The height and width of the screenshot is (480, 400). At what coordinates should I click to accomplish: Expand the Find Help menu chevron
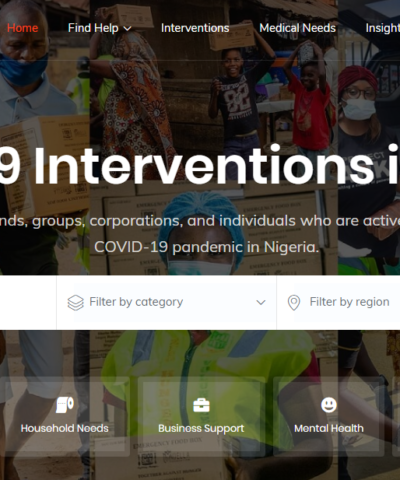(x=127, y=29)
